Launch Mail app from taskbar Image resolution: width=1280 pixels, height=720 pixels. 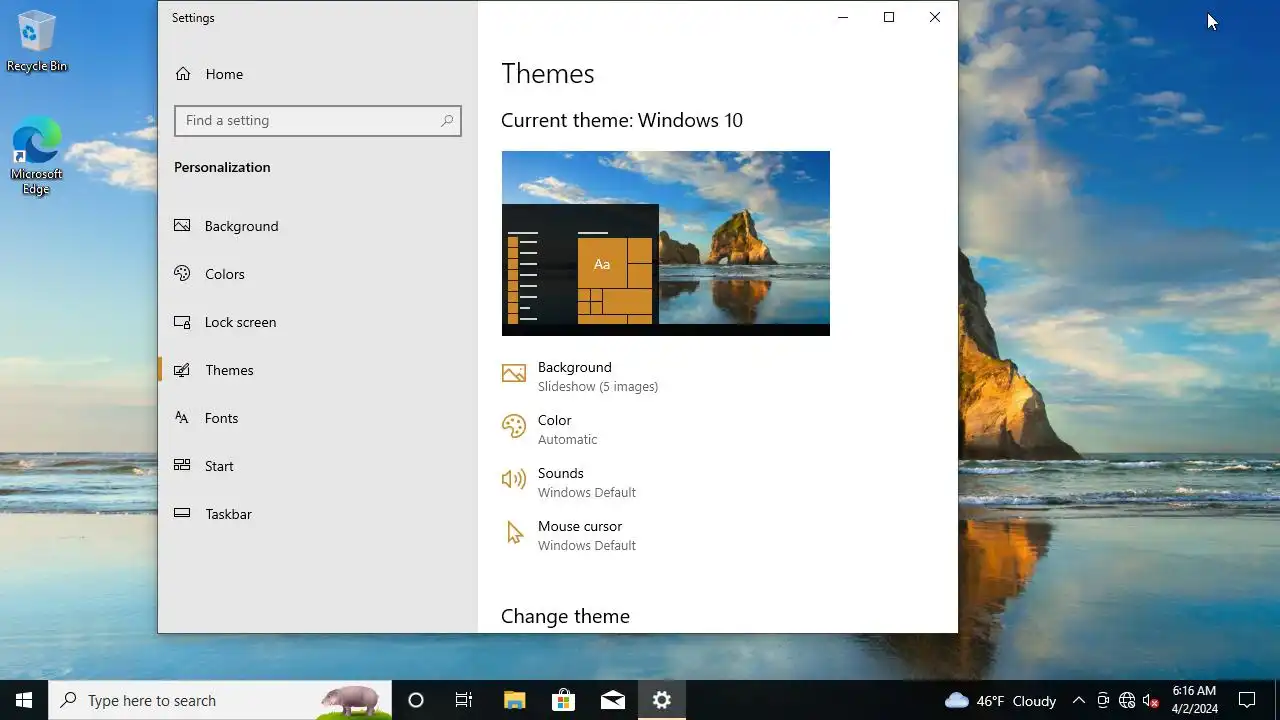click(613, 700)
